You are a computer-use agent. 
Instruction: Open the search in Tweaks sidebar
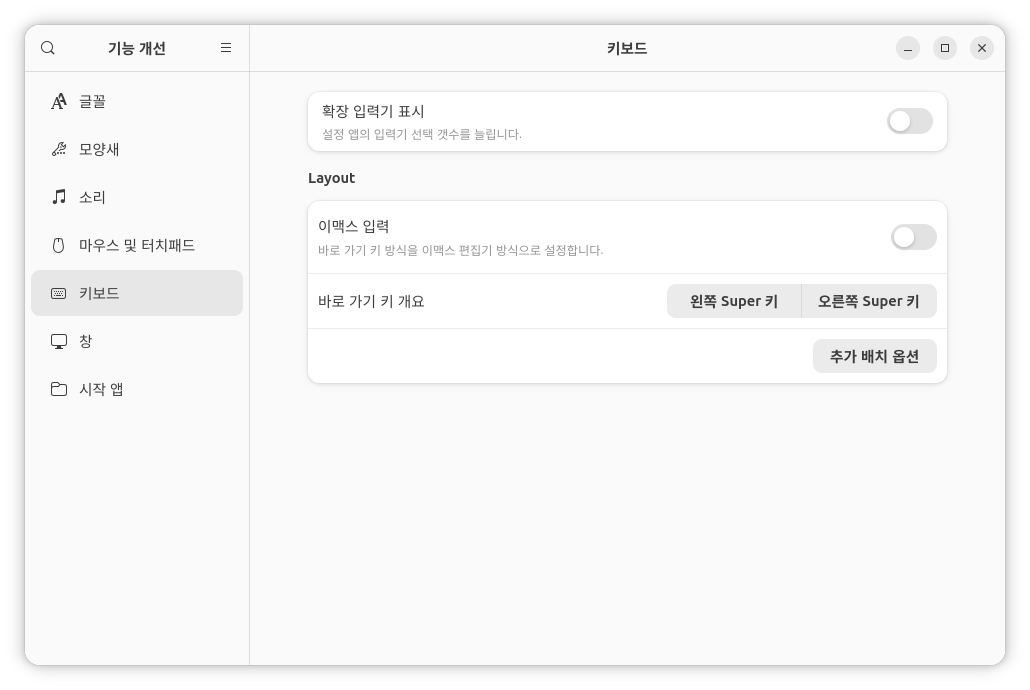tap(48, 48)
